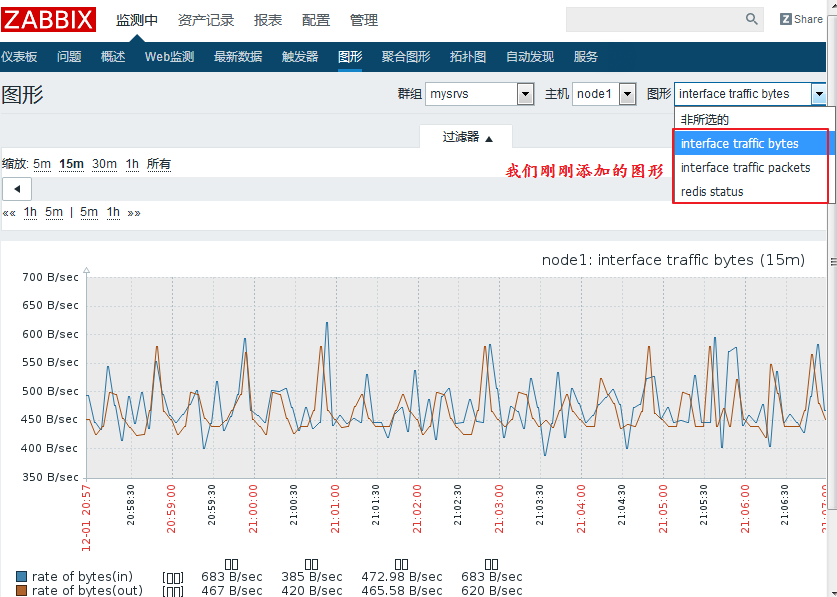Click the ZABBIX logo
The width and height of the screenshot is (837, 597).
[x=50, y=19]
